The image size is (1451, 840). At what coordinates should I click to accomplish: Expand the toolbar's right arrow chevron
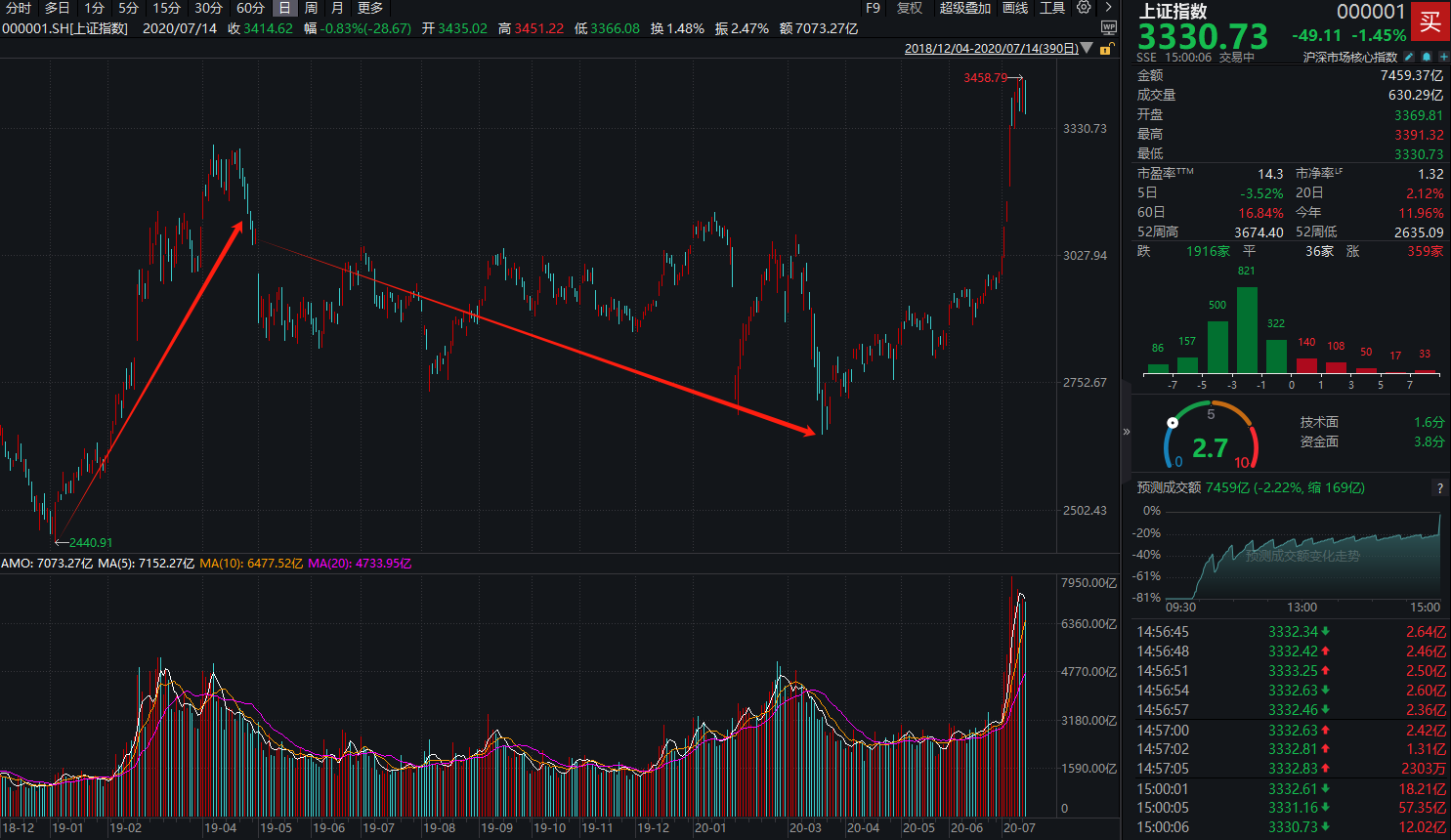tap(1108, 8)
